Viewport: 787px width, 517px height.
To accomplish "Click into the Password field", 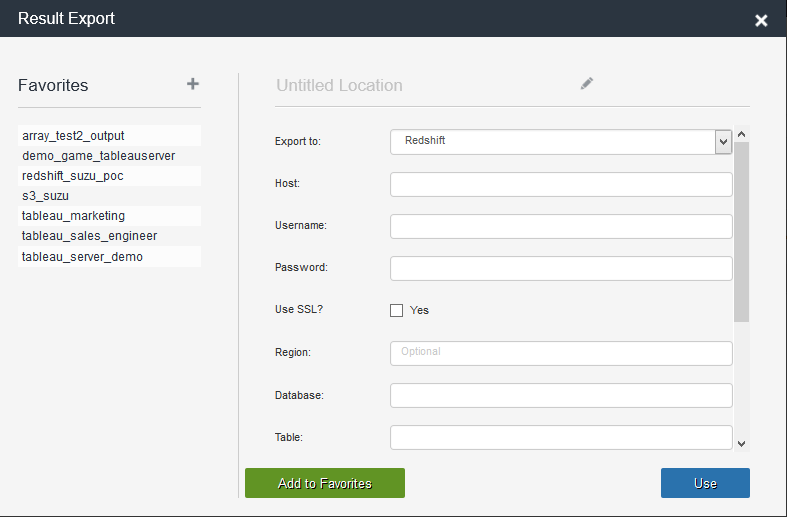I will coord(561,269).
